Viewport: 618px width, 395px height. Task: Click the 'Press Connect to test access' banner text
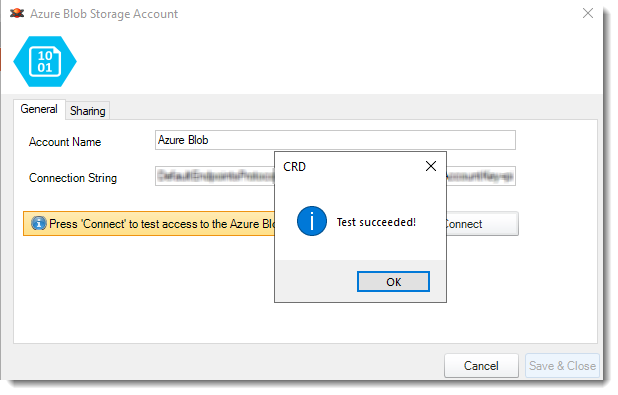click(x=162, y=224)
